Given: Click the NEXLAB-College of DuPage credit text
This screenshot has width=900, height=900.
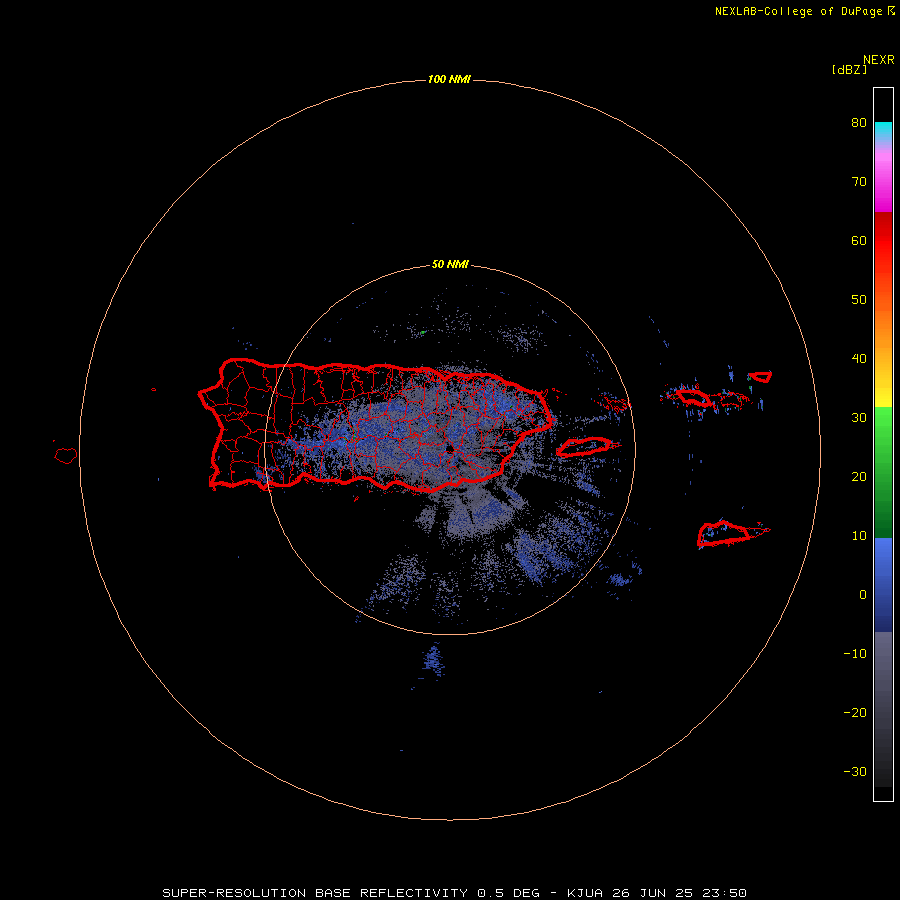Looking at the screenshot, I should 799,11.
